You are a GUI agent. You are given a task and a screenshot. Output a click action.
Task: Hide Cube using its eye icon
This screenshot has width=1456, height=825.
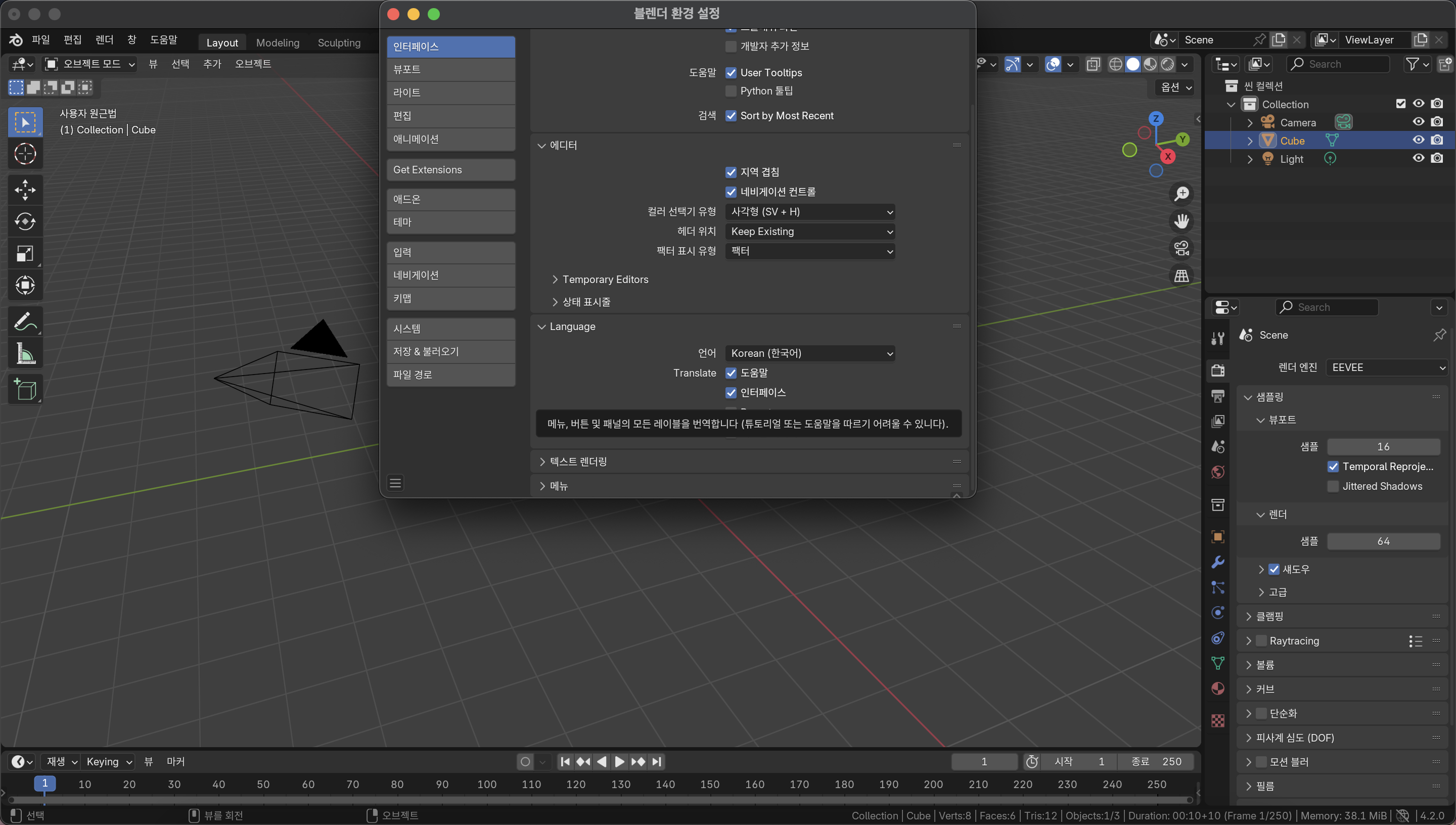click(x=1418, y=140)
